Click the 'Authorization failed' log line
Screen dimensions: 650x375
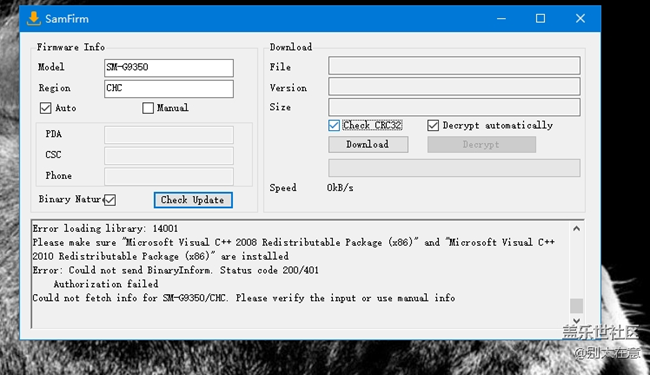106,284
